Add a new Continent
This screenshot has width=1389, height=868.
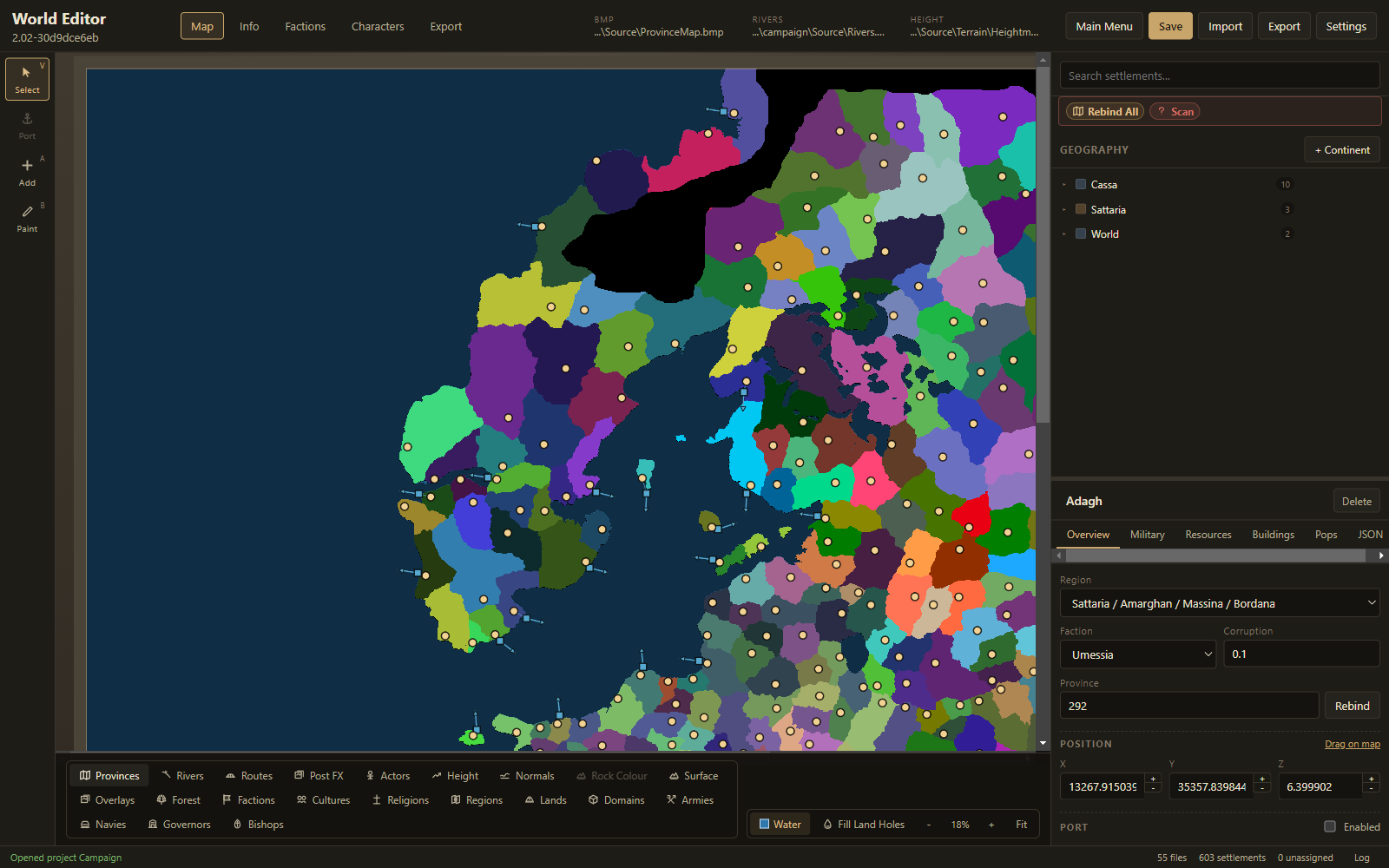coord(1342,149)
